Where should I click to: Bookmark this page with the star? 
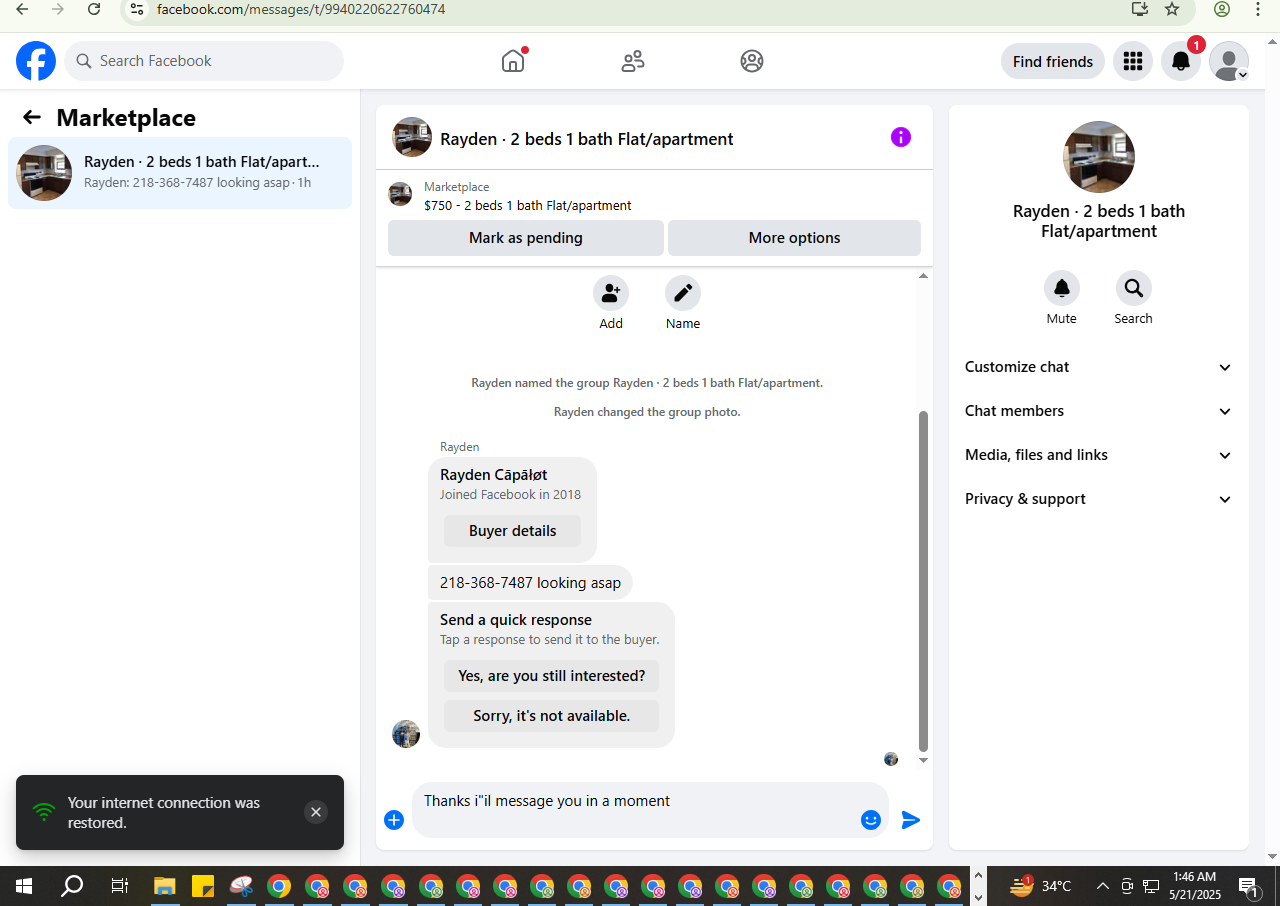point(1172,9)
